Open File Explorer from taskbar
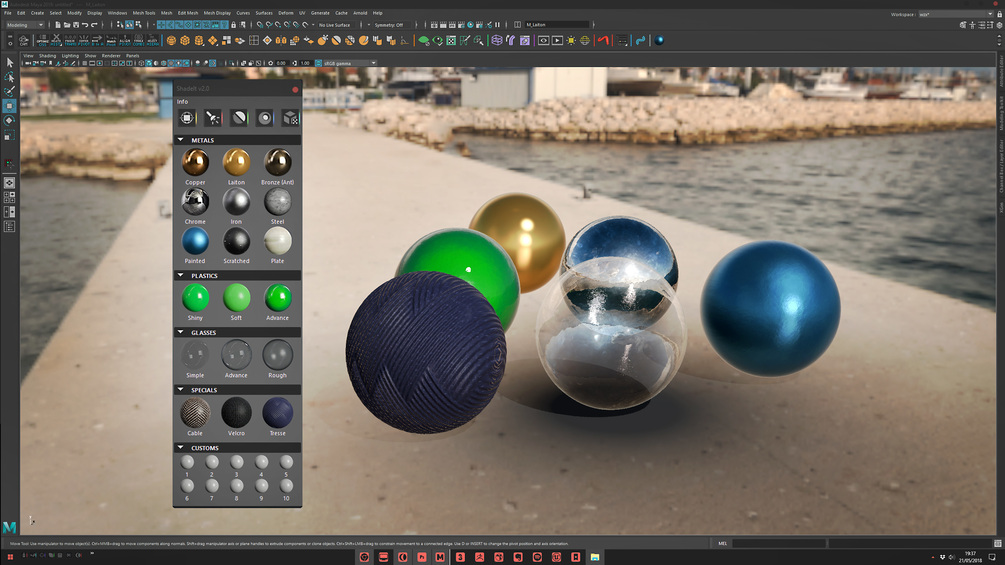 (595, 557)
